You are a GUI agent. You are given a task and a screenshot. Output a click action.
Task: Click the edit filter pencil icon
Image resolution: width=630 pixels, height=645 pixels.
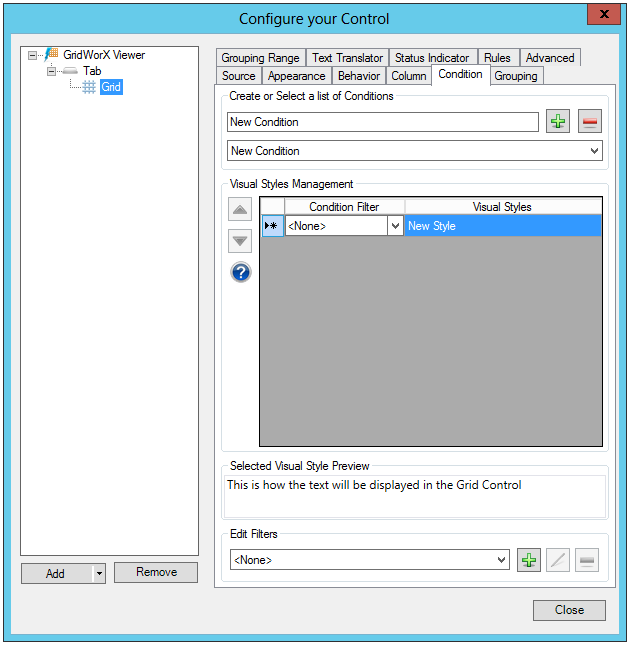[558, 560]
